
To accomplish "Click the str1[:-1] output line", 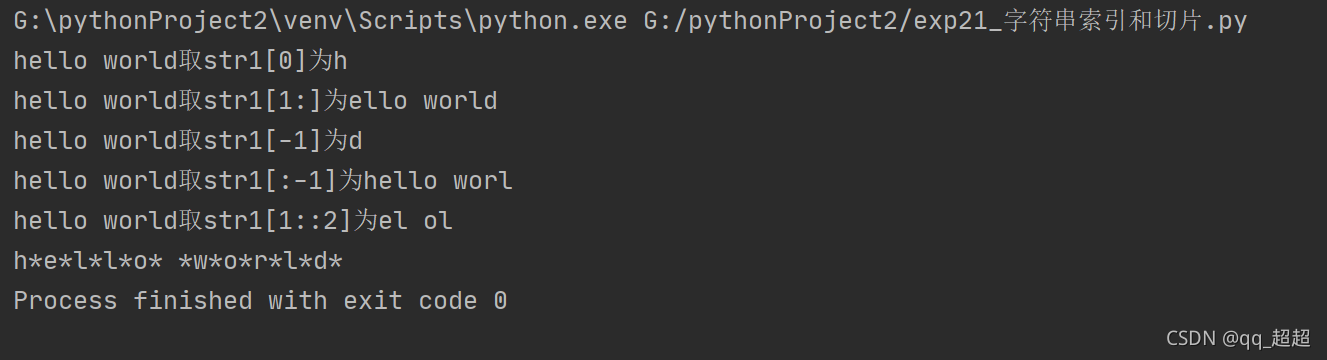I will pyautogui.click(x=263, y=181).
